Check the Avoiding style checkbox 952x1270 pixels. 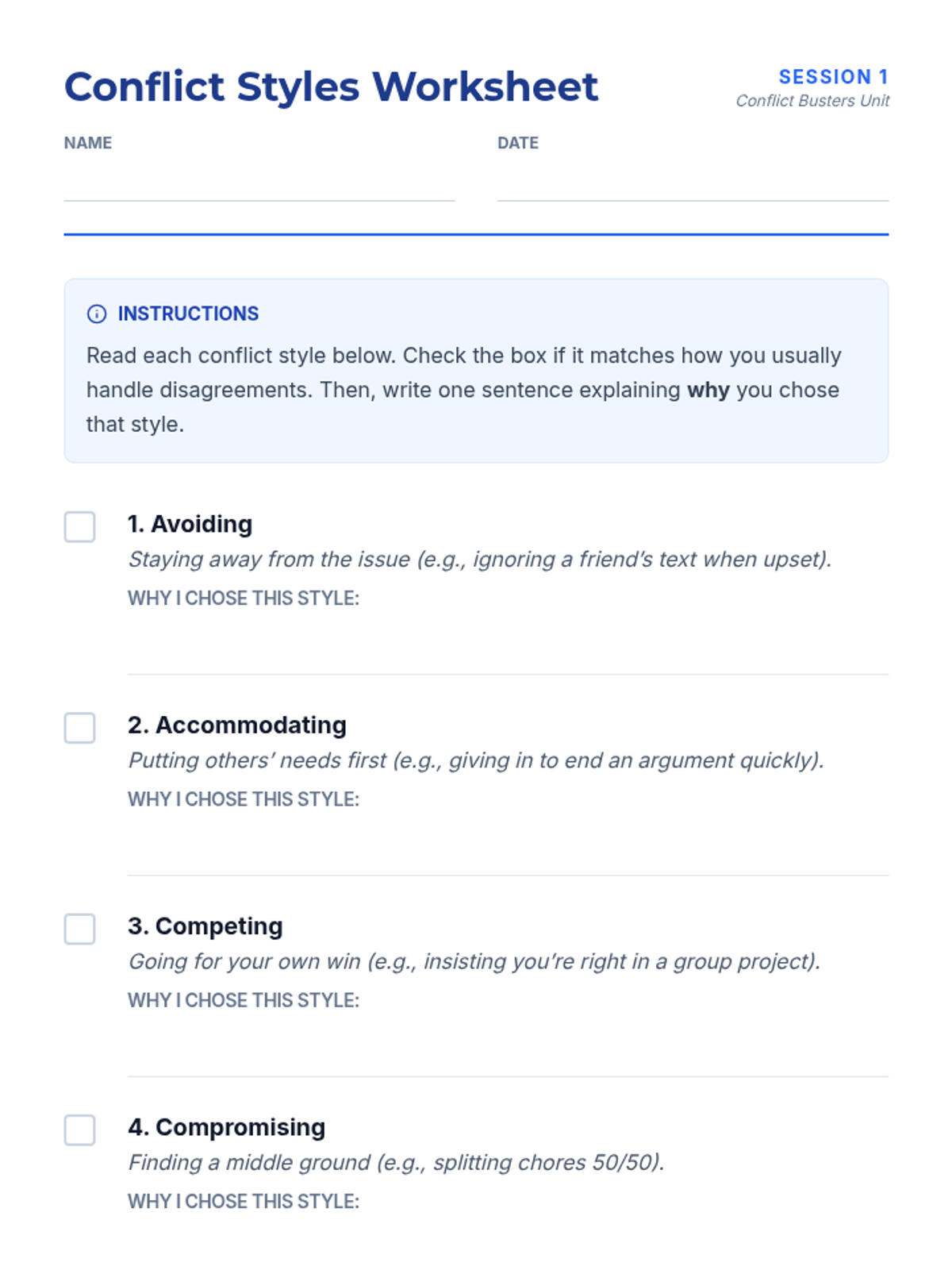[x=79, y=527]
